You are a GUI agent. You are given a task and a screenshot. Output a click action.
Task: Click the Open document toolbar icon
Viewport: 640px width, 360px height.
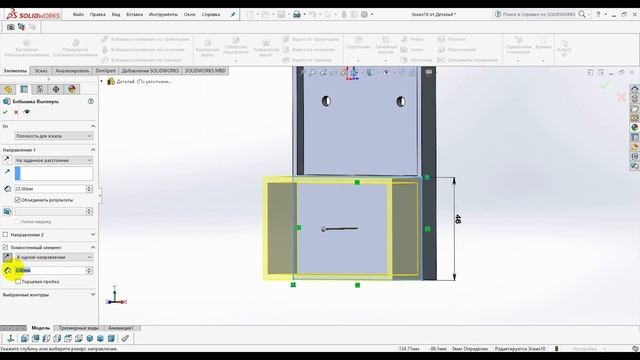click(x=265, y=14)
